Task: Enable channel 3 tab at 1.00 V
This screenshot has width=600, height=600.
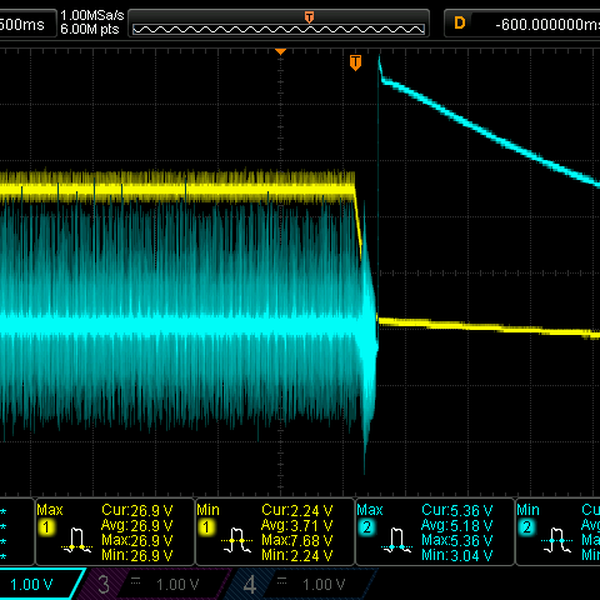Action: 151,584
